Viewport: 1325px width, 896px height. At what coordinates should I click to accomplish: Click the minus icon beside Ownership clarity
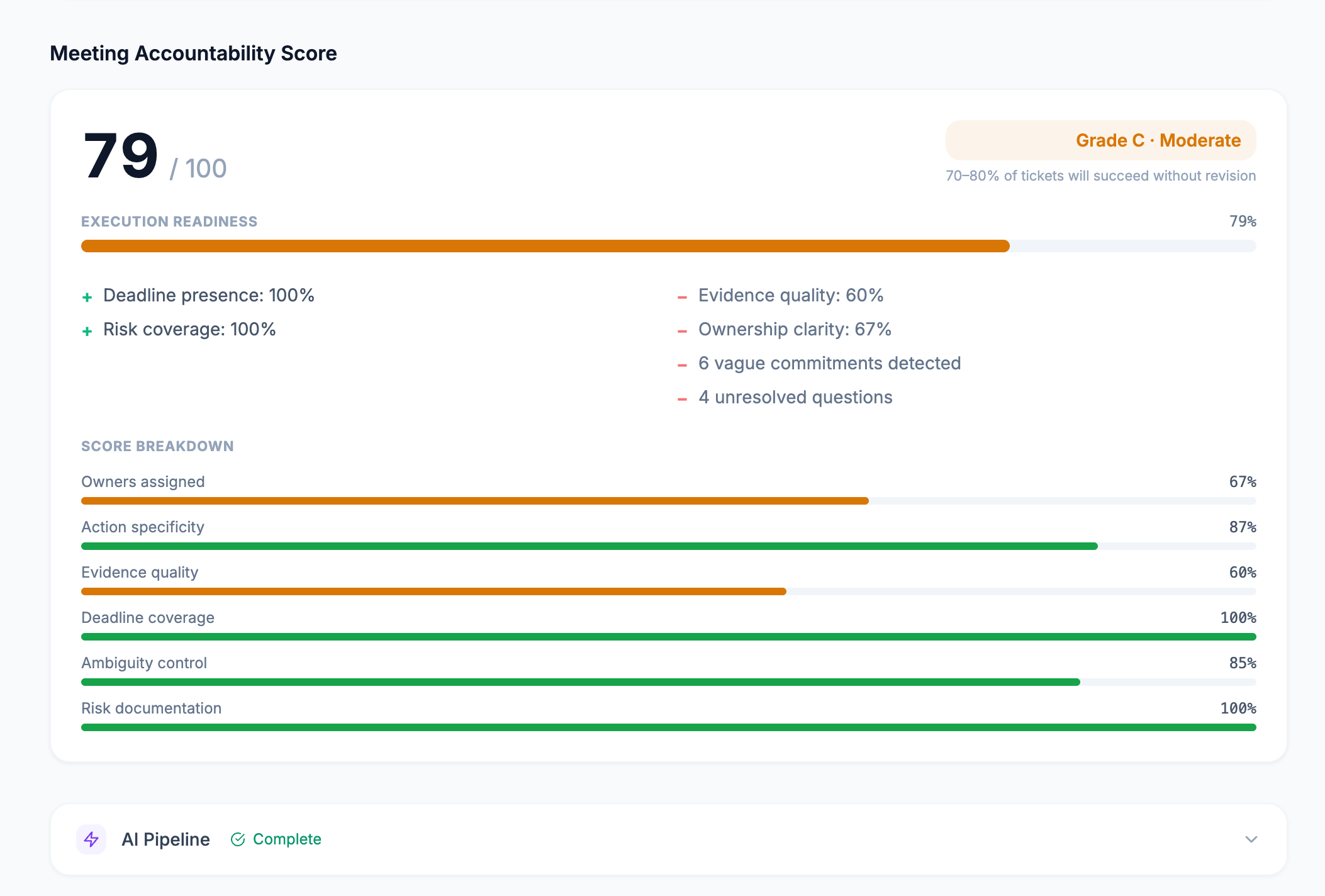pos(682,331)
